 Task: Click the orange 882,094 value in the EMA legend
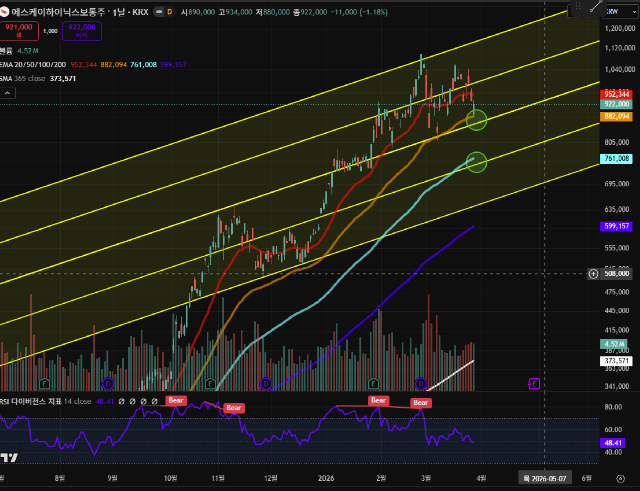click(113, 64)
